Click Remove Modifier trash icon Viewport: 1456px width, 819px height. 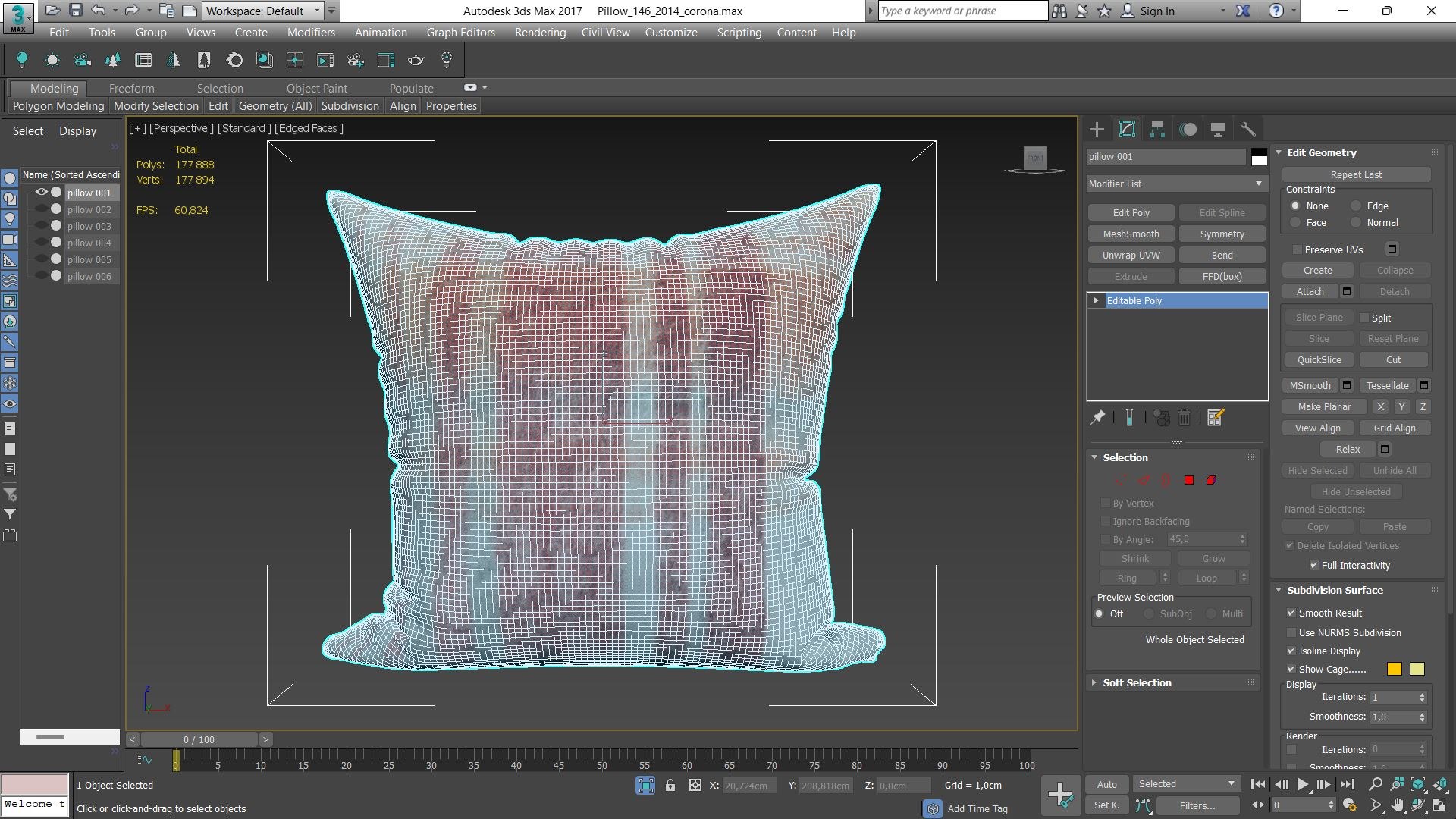tap(1185, 417)
